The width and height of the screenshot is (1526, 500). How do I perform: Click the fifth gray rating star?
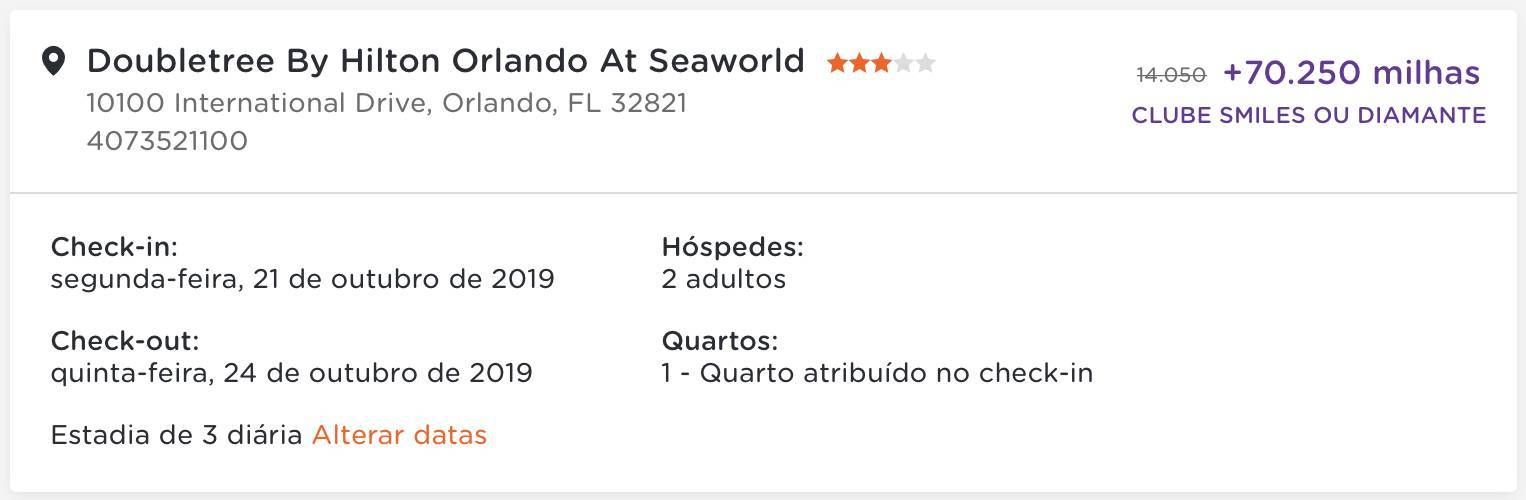pyautogui.click(x=925, y=63)
